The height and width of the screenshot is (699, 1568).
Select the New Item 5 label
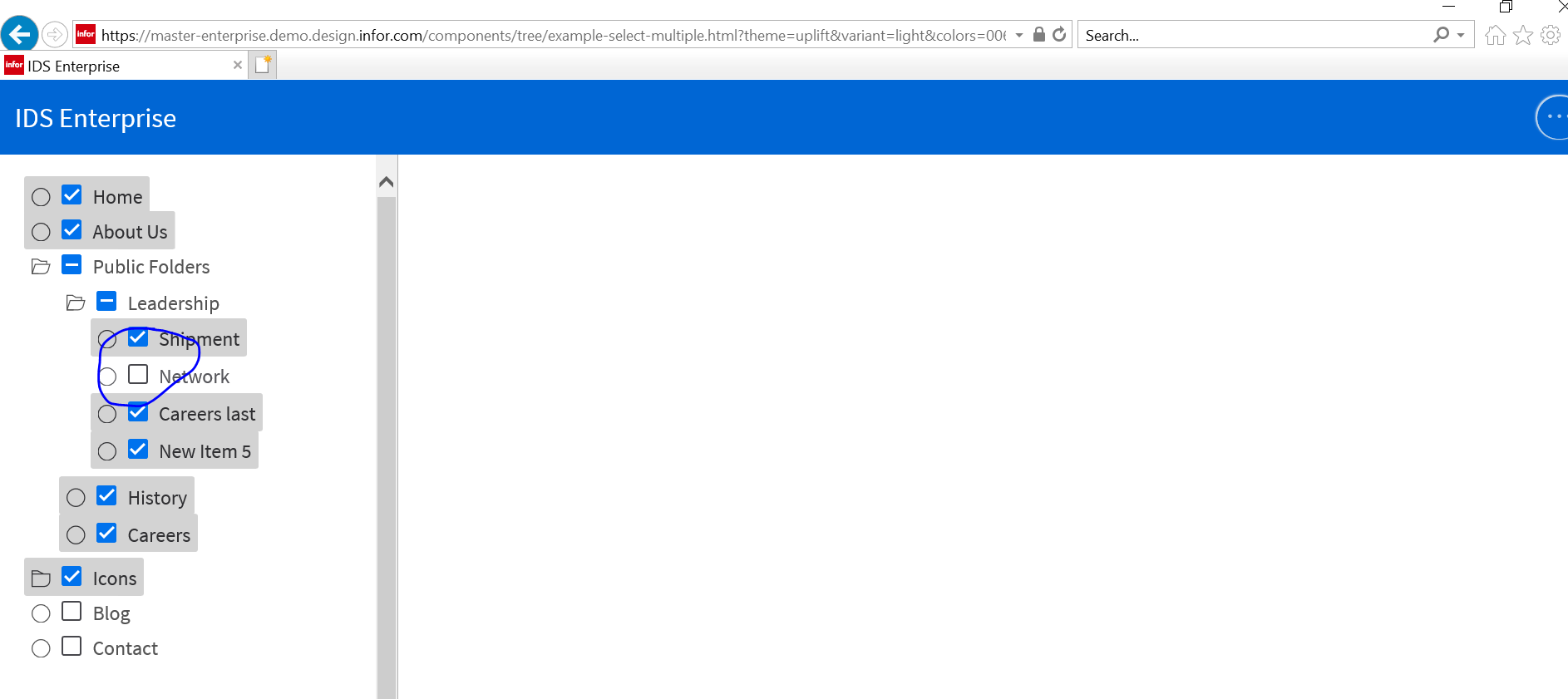[x=205, y=451]
